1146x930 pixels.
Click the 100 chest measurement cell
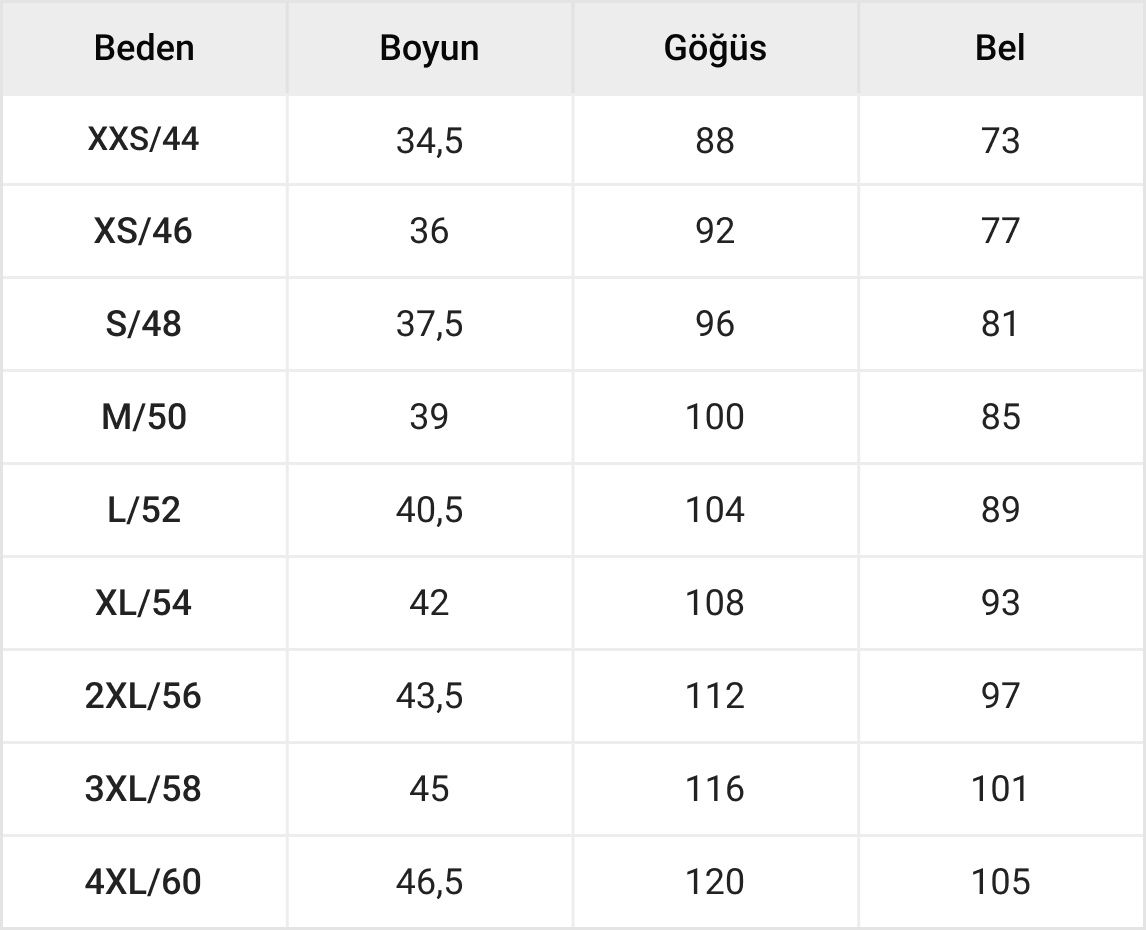click(x=715, y=417)
